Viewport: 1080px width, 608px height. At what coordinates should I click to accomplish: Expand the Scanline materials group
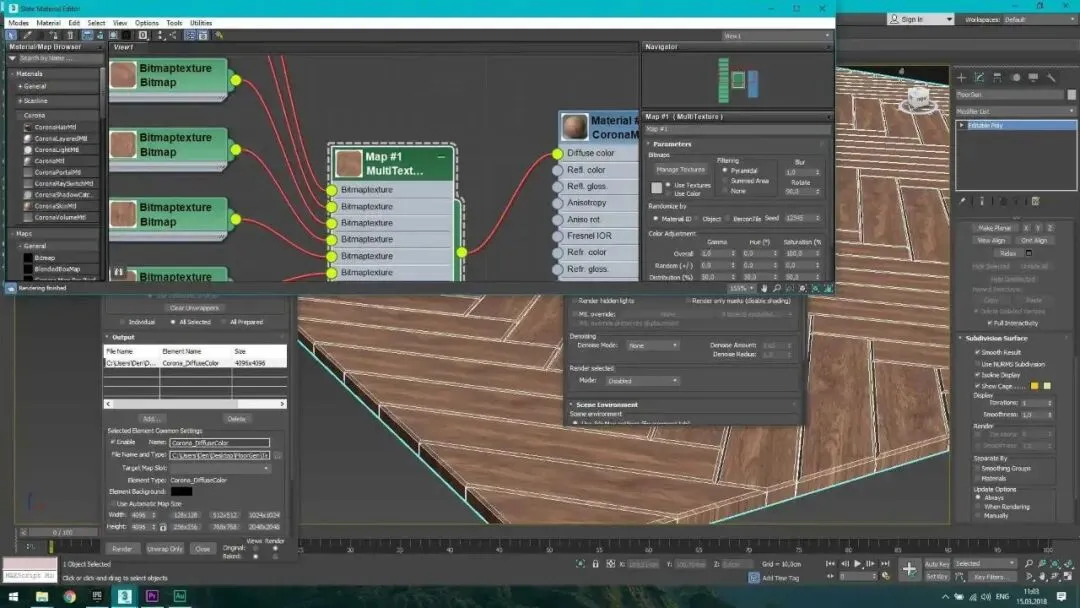pyautogui.click(x=20, y=101)
